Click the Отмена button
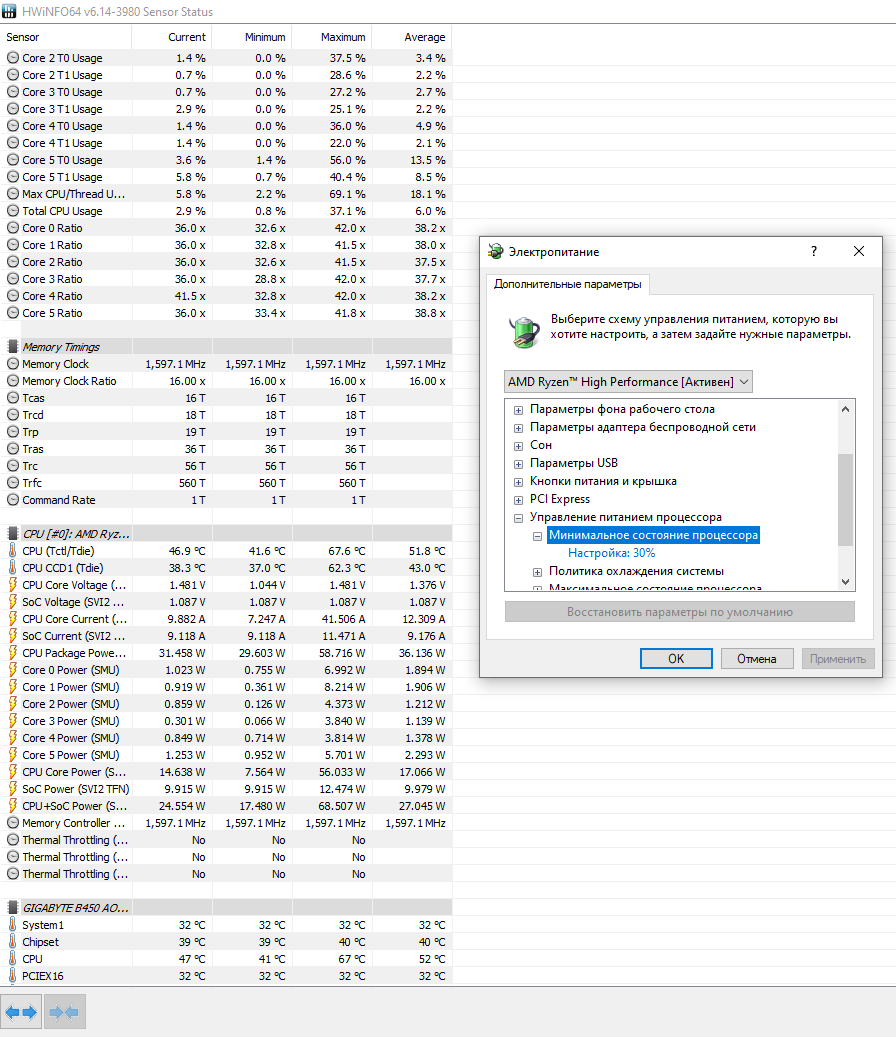This screenshot has height=1037, width=896. point(756,659)
